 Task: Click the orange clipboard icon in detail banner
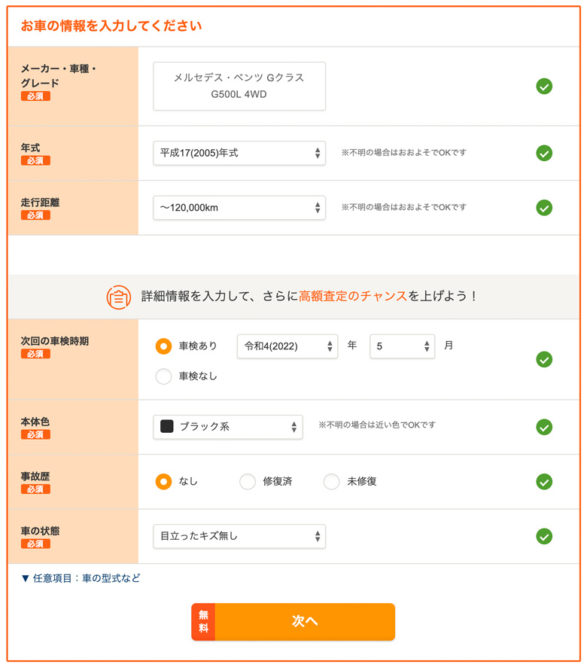coord(118,297)
